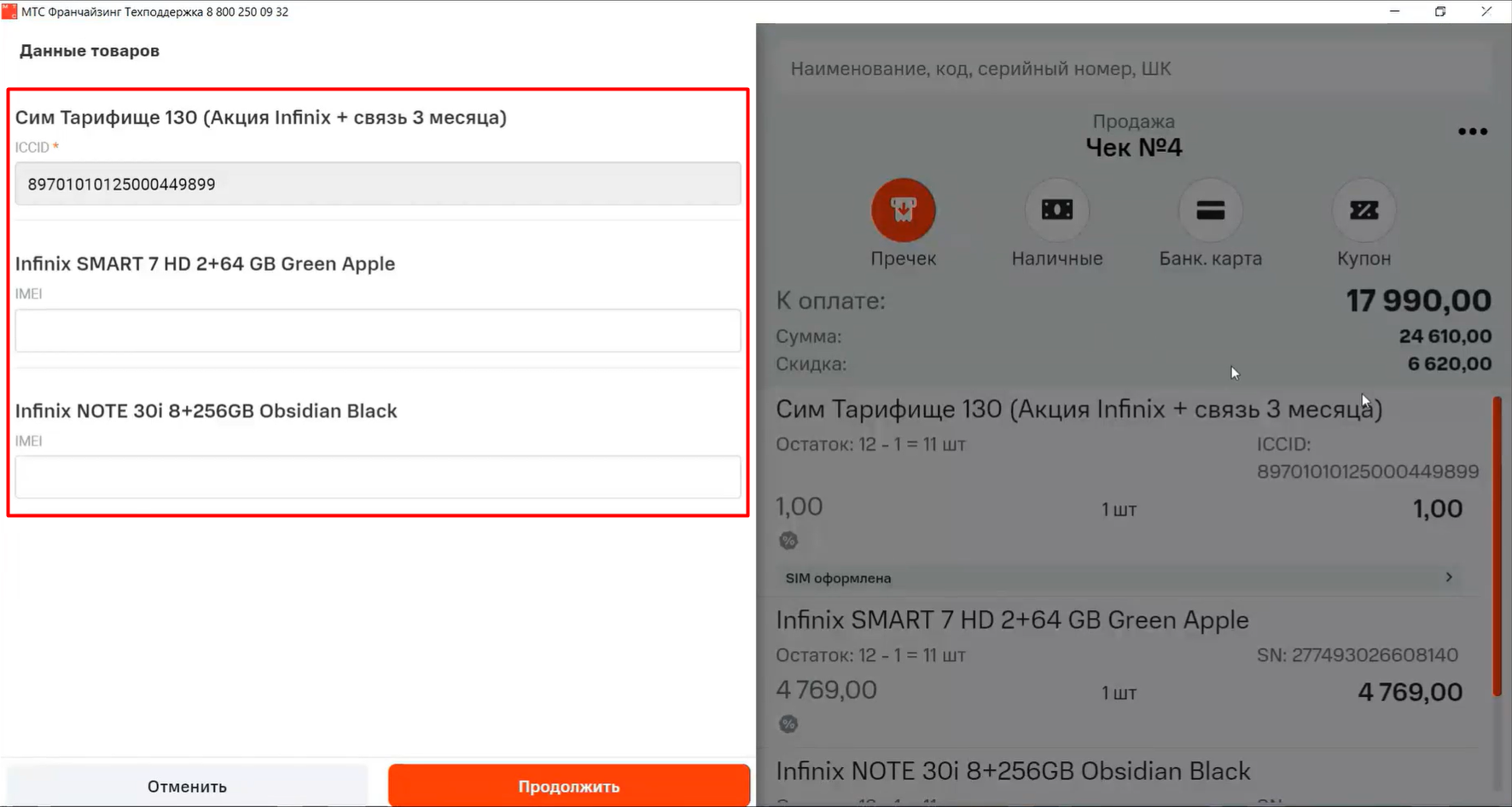Open the Купон coupon icon
Viewport: 1512px width, 807px height.
click(x=1364, y=211)
